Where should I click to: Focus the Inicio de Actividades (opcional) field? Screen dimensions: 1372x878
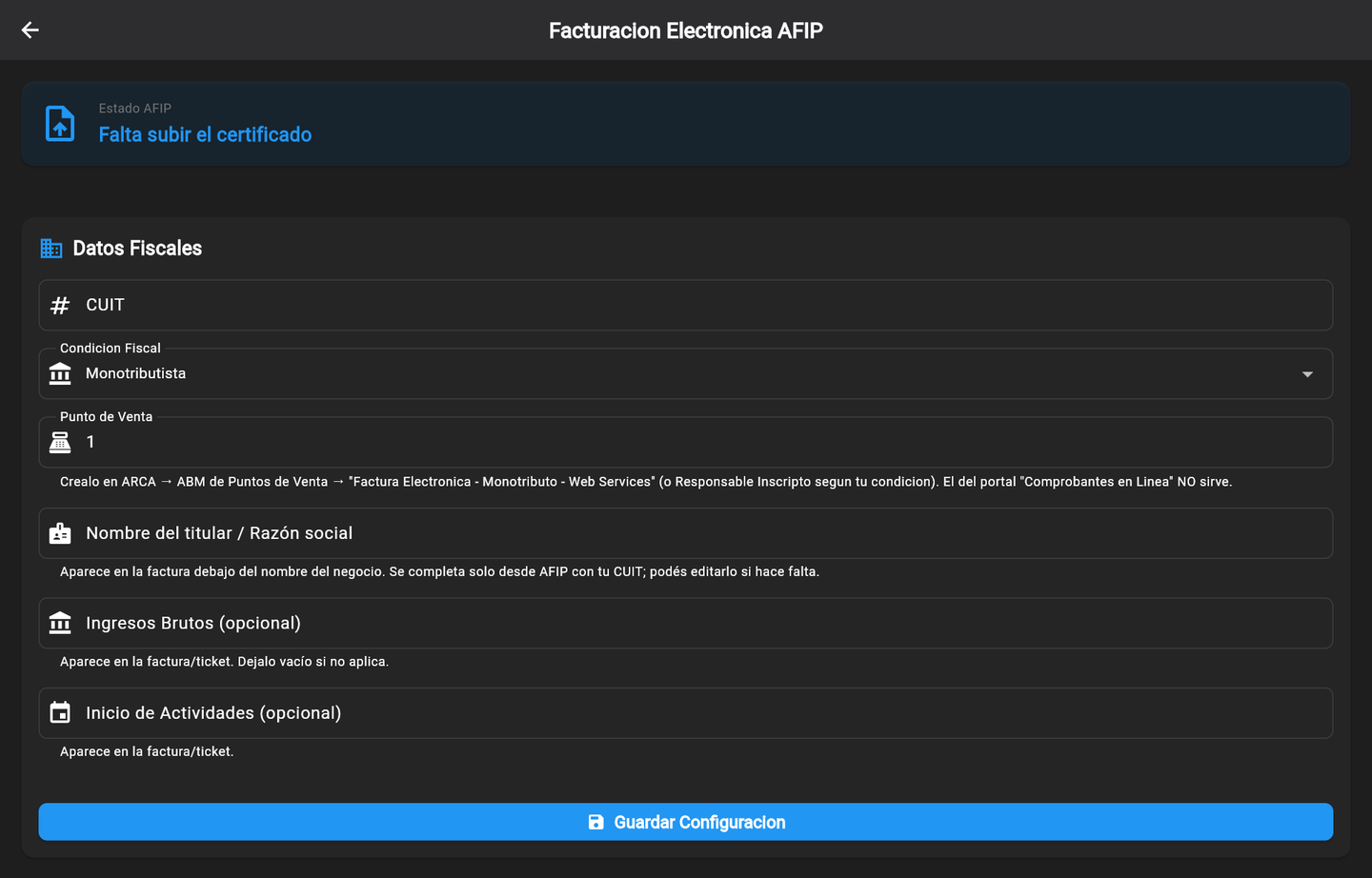686,713
